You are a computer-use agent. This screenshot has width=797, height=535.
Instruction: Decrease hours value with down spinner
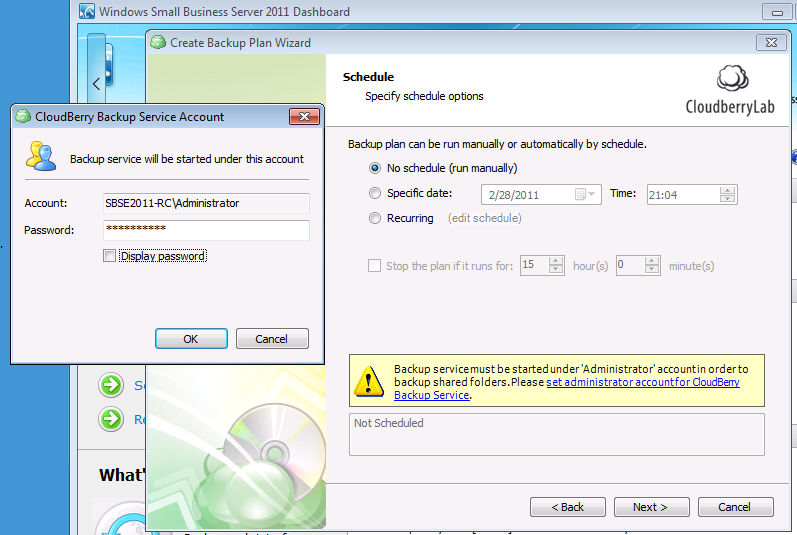click(x=556, y=270)
